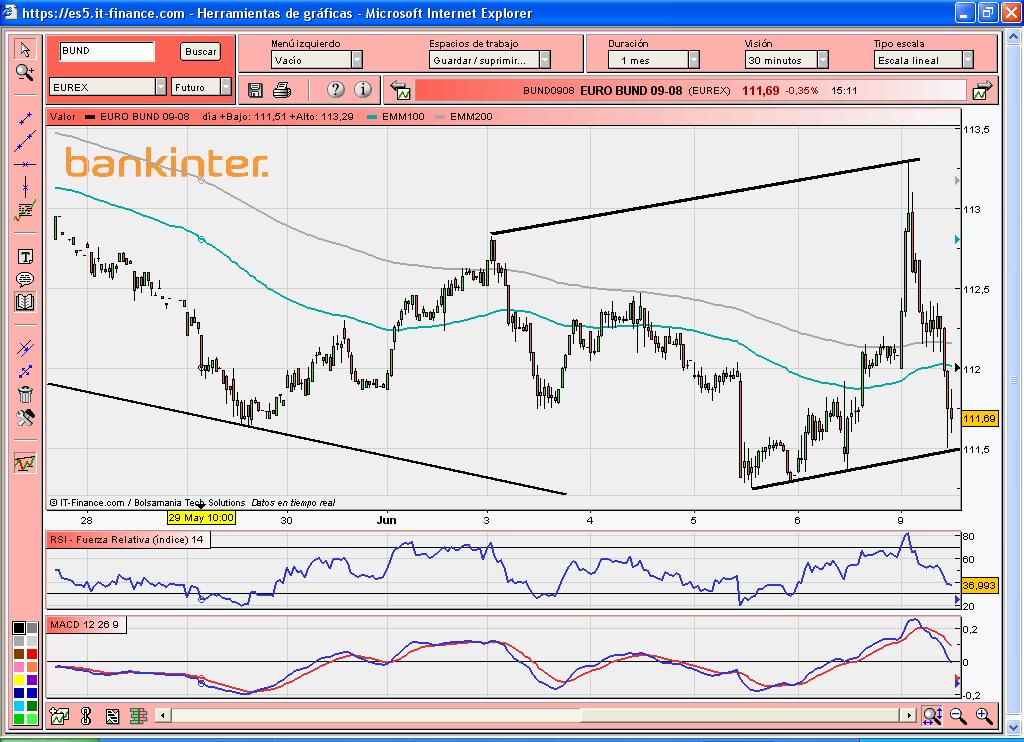Click the BUND0908 ticker text
Screen dimensions: 1024x742
coord(549,91)
